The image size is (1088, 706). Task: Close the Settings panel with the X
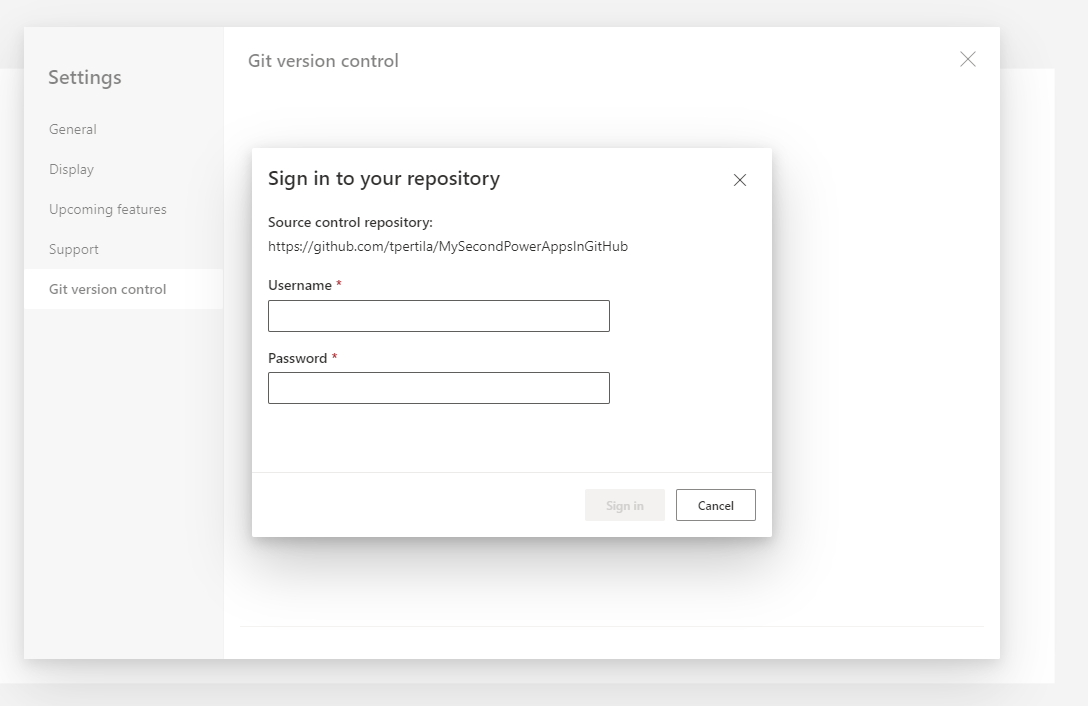(967, 60)
